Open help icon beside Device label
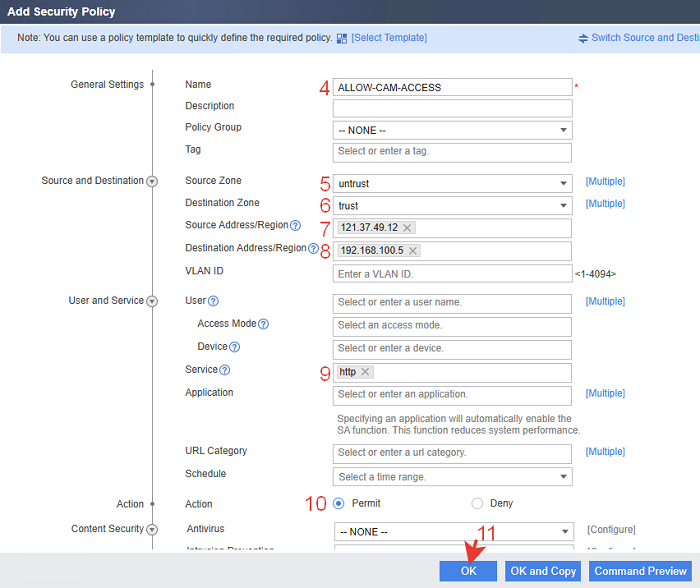 pos(234,347)
